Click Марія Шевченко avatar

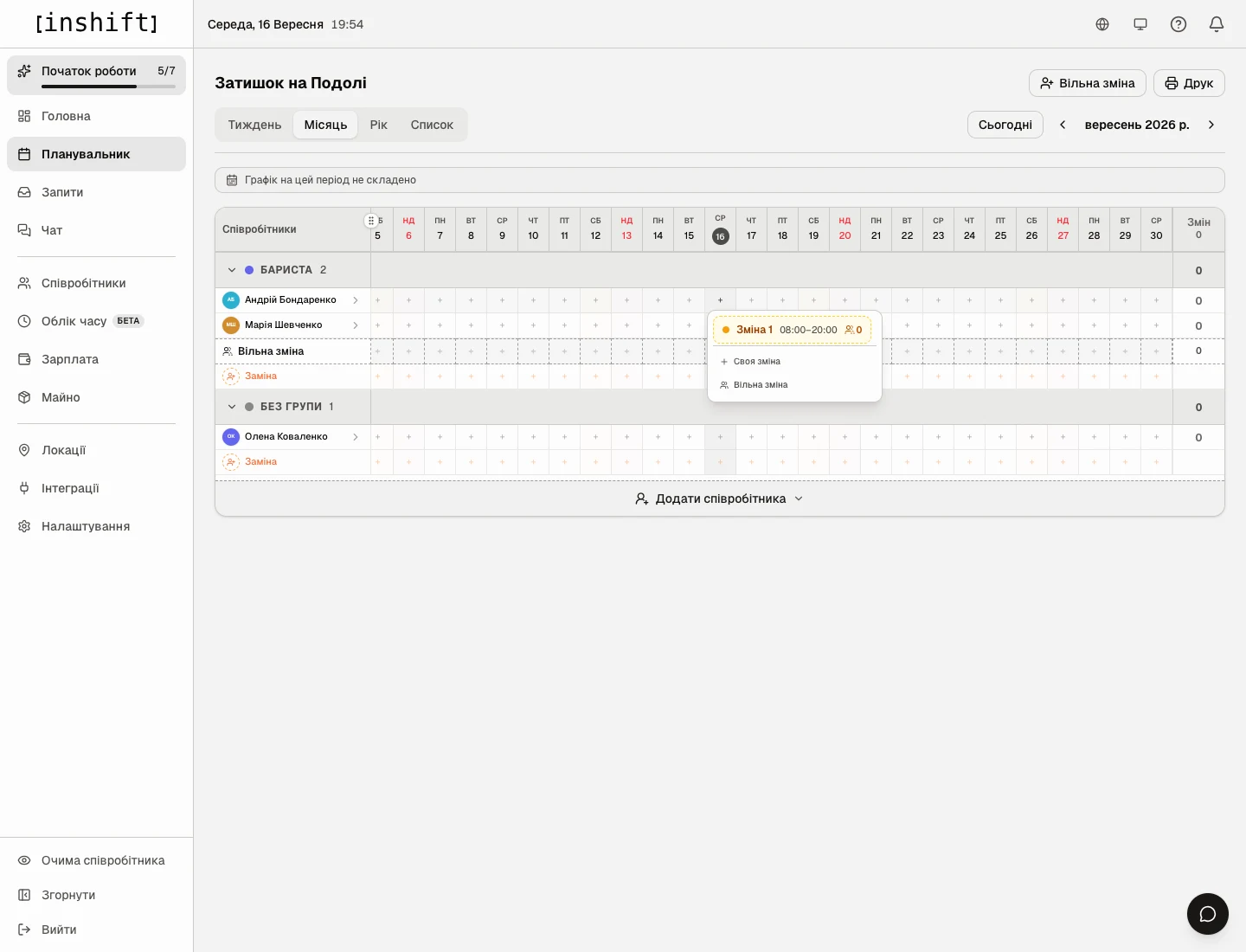tap(231, 325)
